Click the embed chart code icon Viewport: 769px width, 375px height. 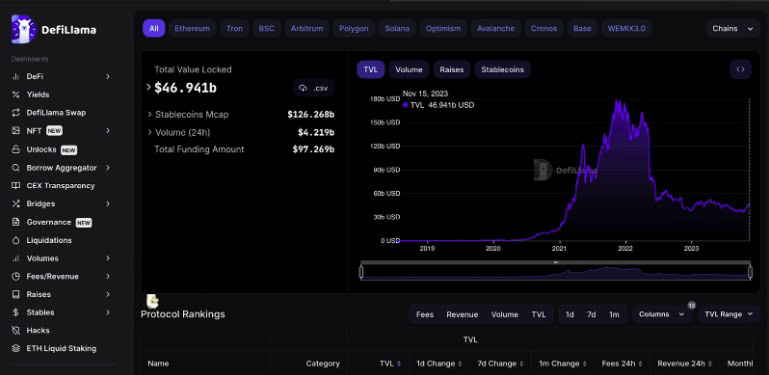pyautogui.click(x=741, y=70)
